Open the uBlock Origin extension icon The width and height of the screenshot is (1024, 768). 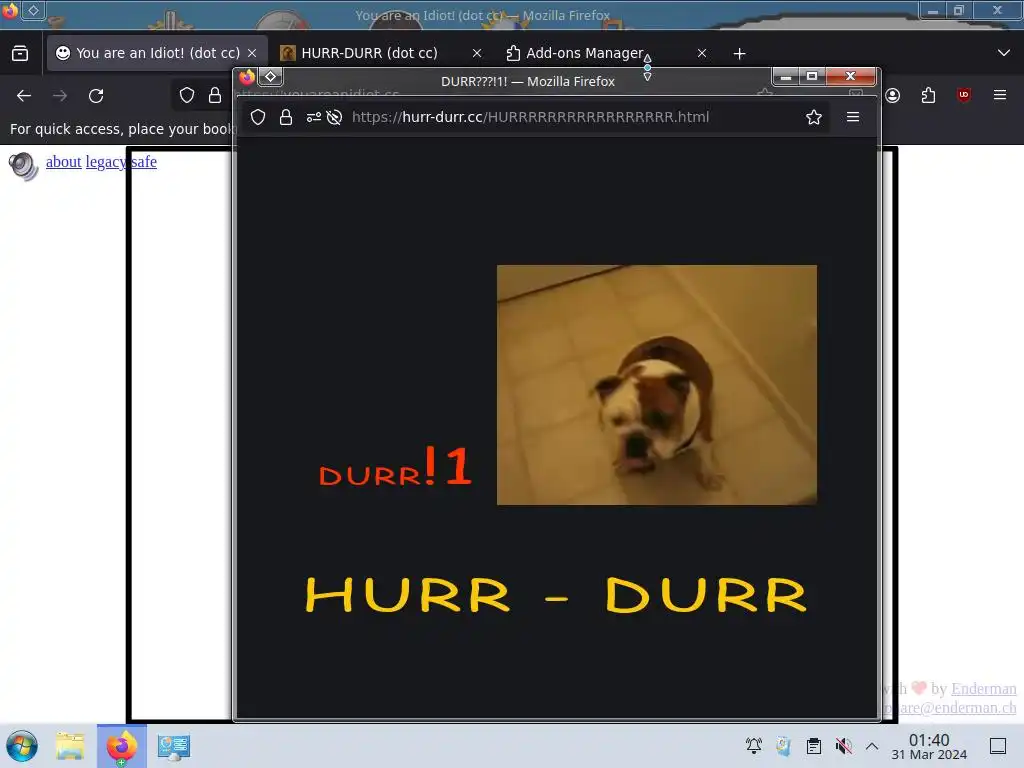coord(964,95)
